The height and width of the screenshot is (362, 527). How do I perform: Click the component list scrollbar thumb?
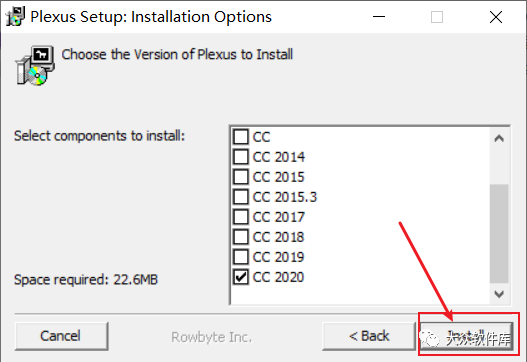pyautogui.click(x=499, y=234)
